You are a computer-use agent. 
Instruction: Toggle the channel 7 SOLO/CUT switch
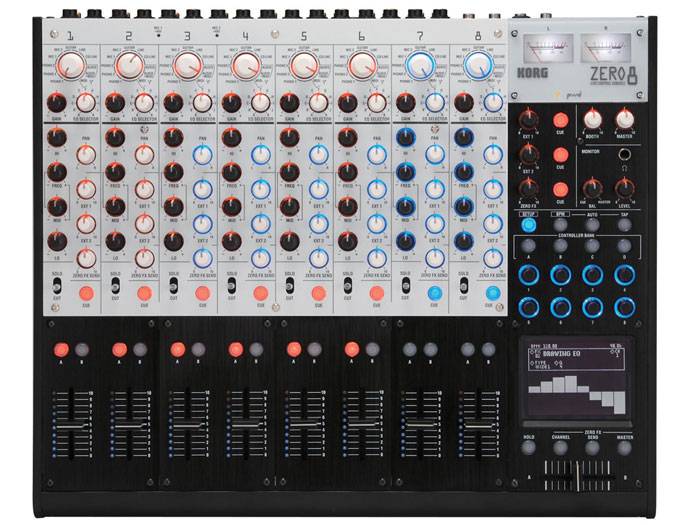(x=405, y=285)
